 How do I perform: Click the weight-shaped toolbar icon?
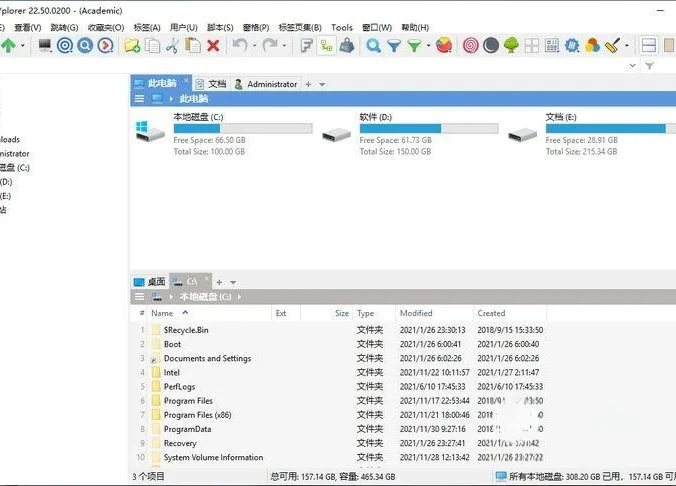347,45
